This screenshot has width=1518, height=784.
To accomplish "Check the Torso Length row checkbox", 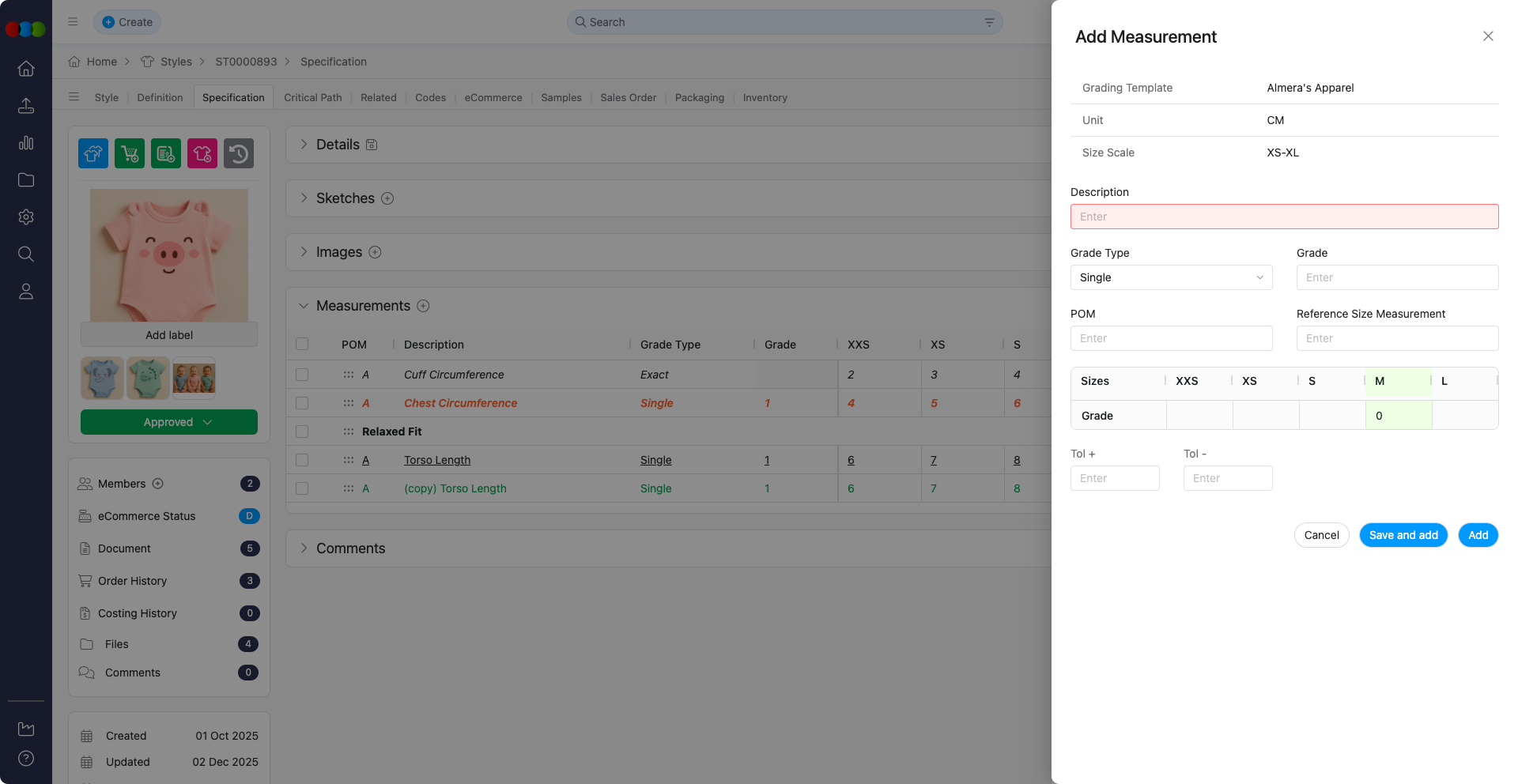I will pyautogui.click(x=301, y=460).
